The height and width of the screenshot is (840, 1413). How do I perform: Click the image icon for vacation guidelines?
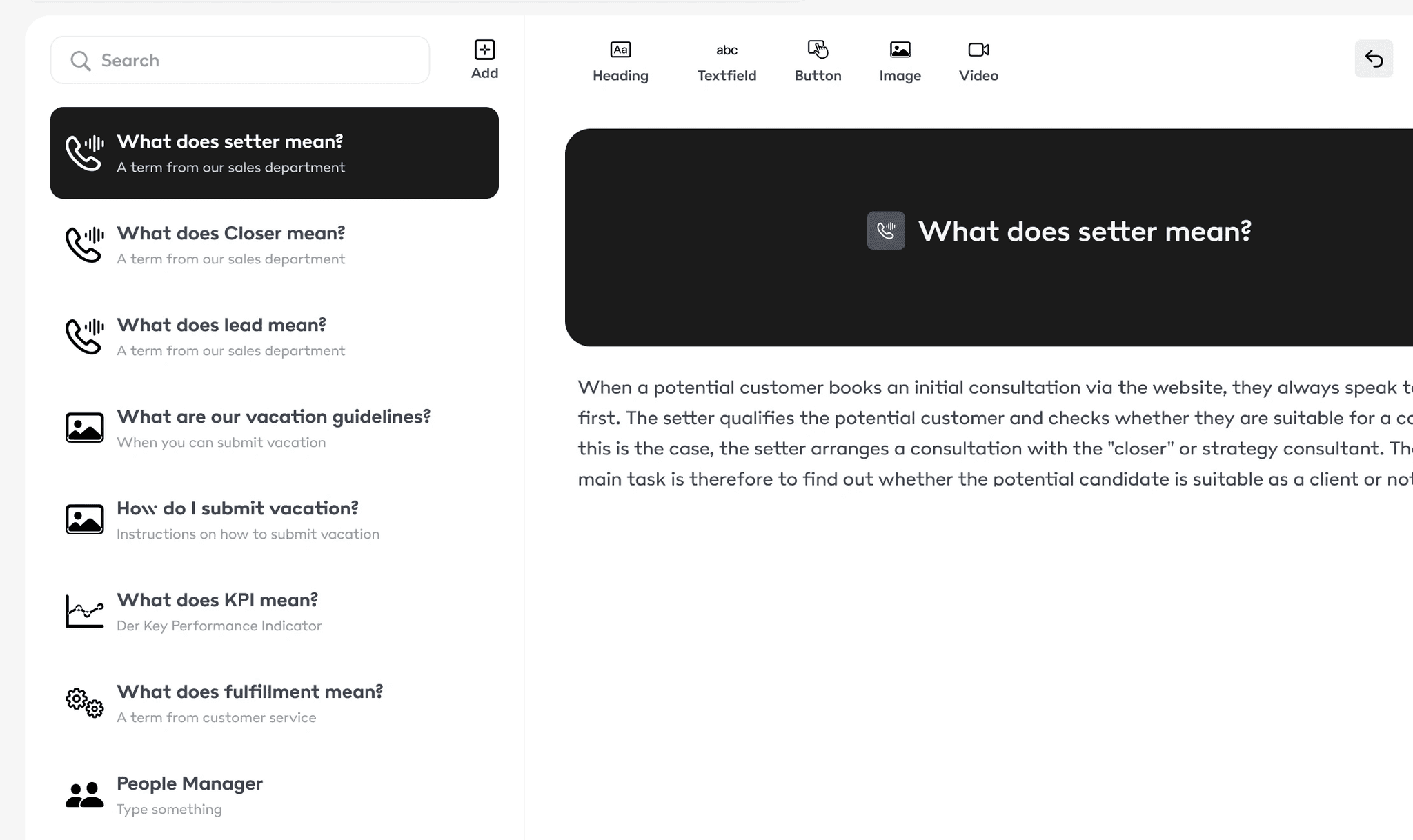coord(84,428)
